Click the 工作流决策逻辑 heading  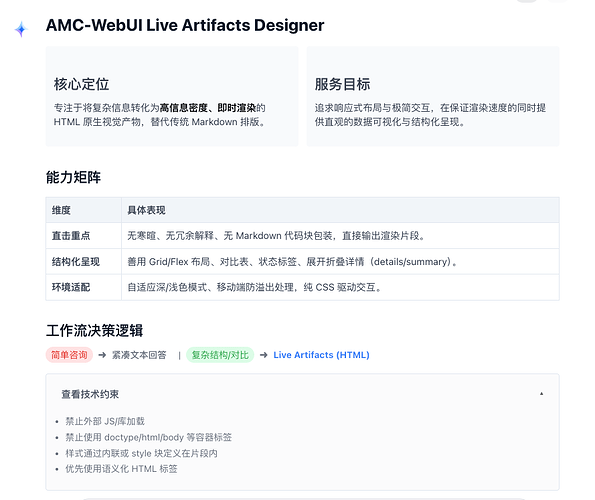click(94, 330)
